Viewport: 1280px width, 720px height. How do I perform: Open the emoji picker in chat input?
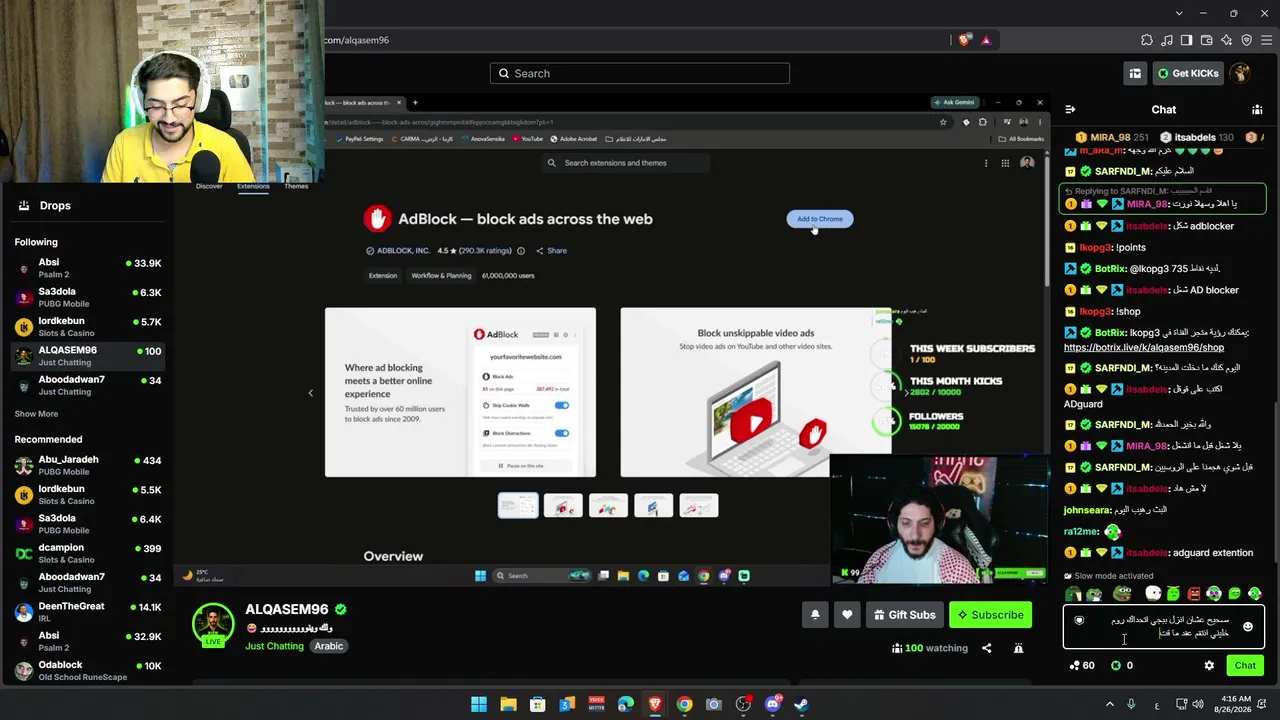[x=1247, y=627]
